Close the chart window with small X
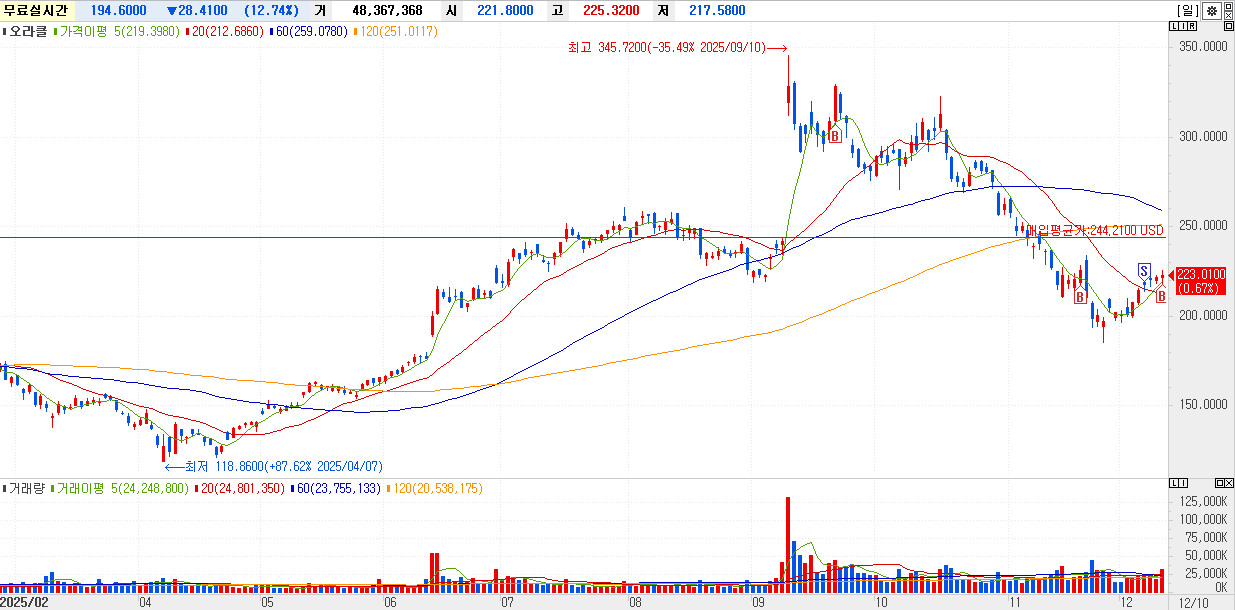The image size is (1235, 610). tap(1229, 16)
